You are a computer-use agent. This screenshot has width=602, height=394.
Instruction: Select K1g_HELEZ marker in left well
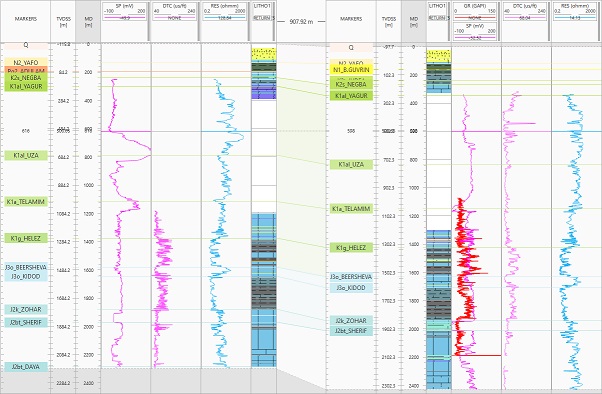tap(26, 238)
